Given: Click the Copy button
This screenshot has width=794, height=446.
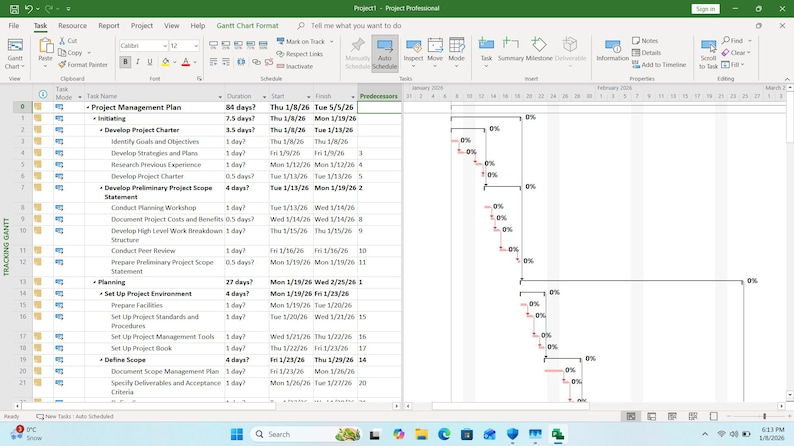Looking at the screenshot, I should click(x=71, y=53).
